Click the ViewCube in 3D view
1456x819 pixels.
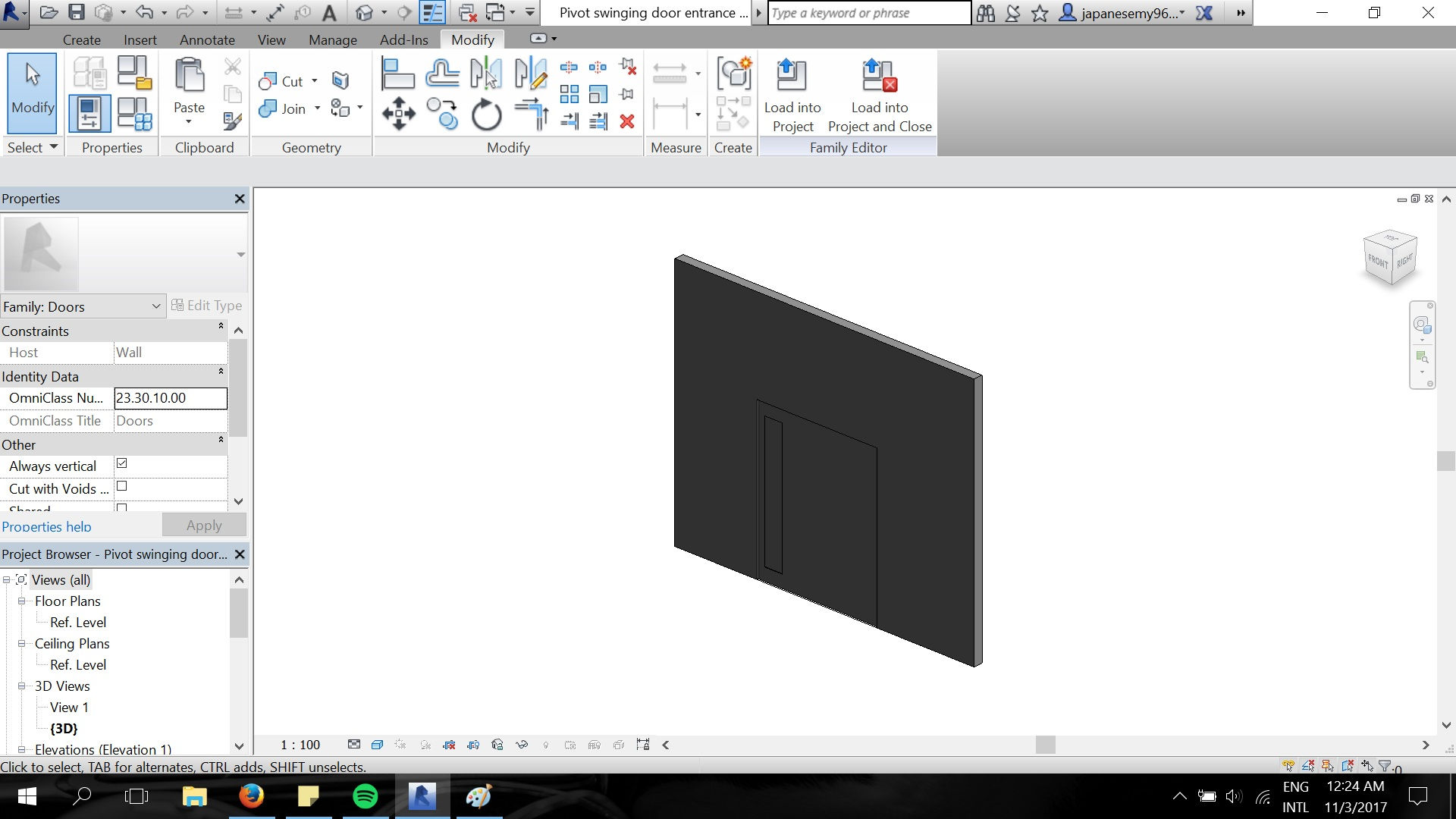(x=1391, y=259)
